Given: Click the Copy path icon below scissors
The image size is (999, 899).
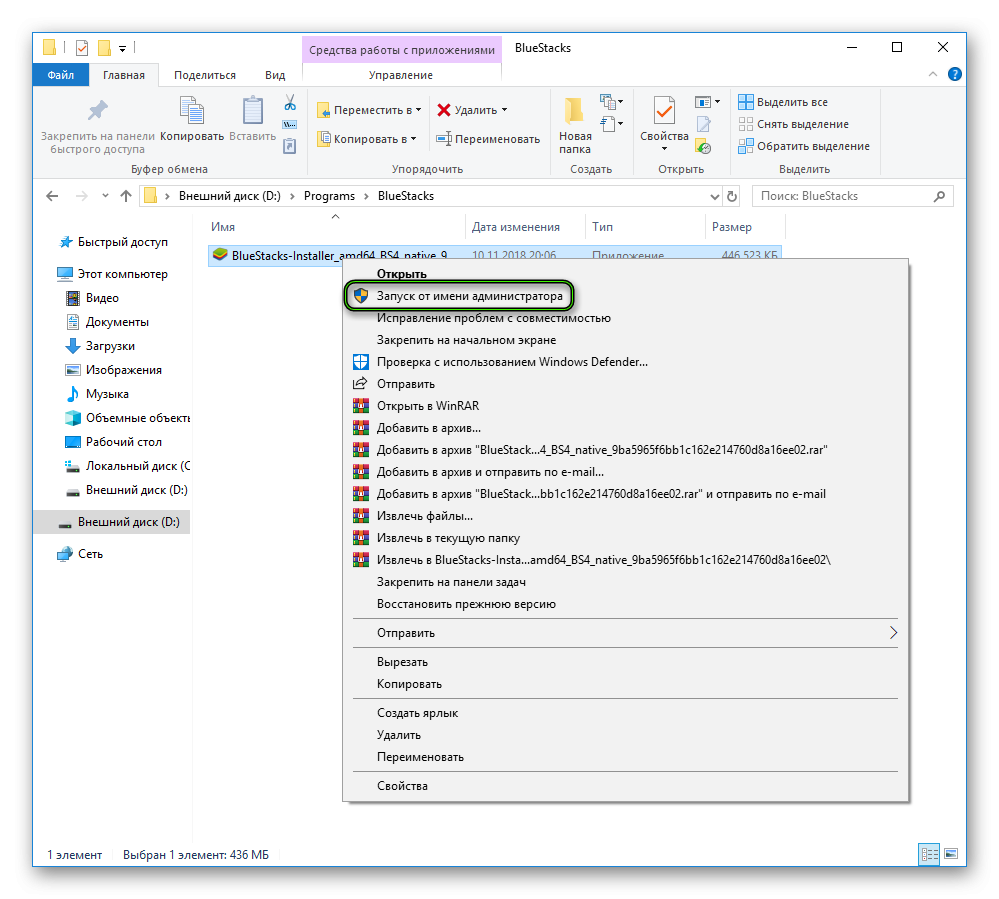Looking at the screenshot, I should click(x=290, y=125).
